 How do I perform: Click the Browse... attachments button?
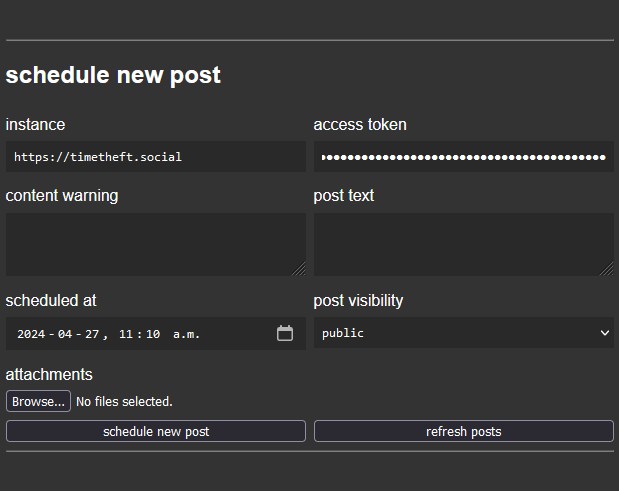(x=38, y=402)
